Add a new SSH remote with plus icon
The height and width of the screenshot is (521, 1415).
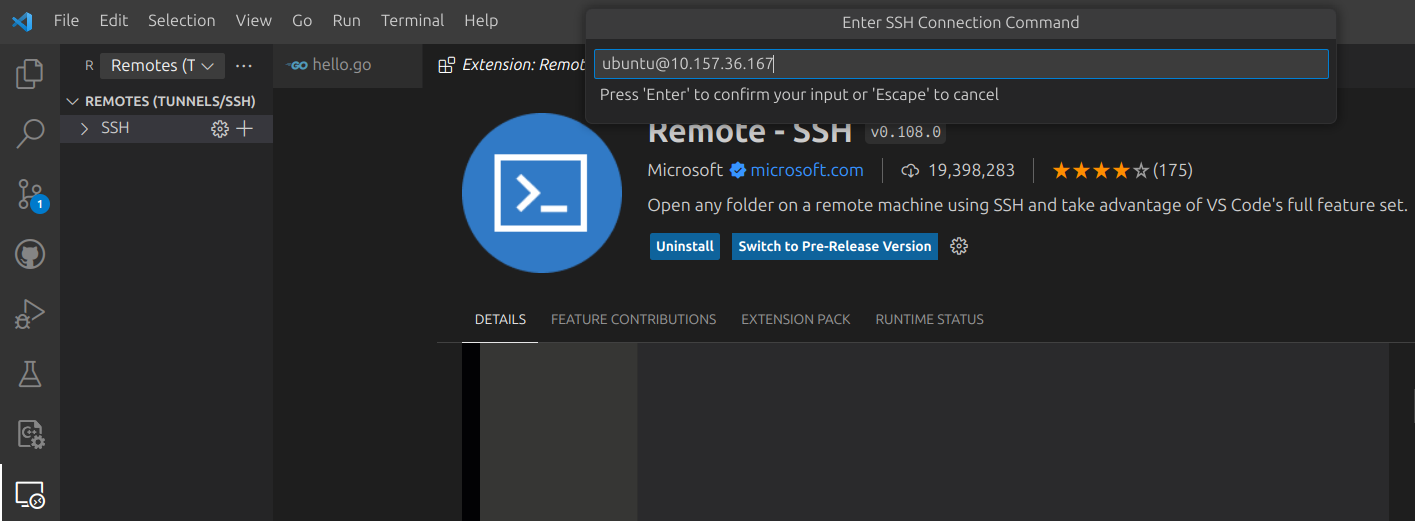point(244,129)
